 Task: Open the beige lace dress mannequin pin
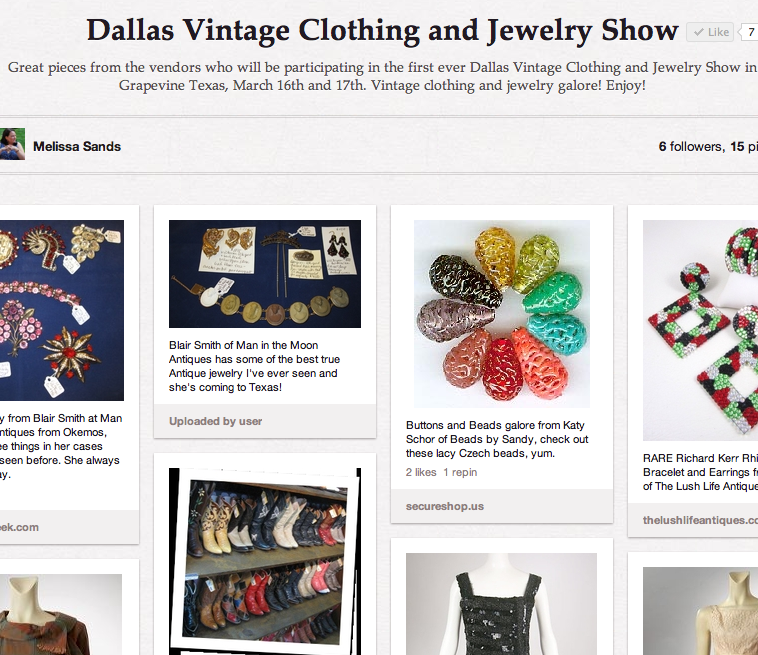tap(700, 611)
